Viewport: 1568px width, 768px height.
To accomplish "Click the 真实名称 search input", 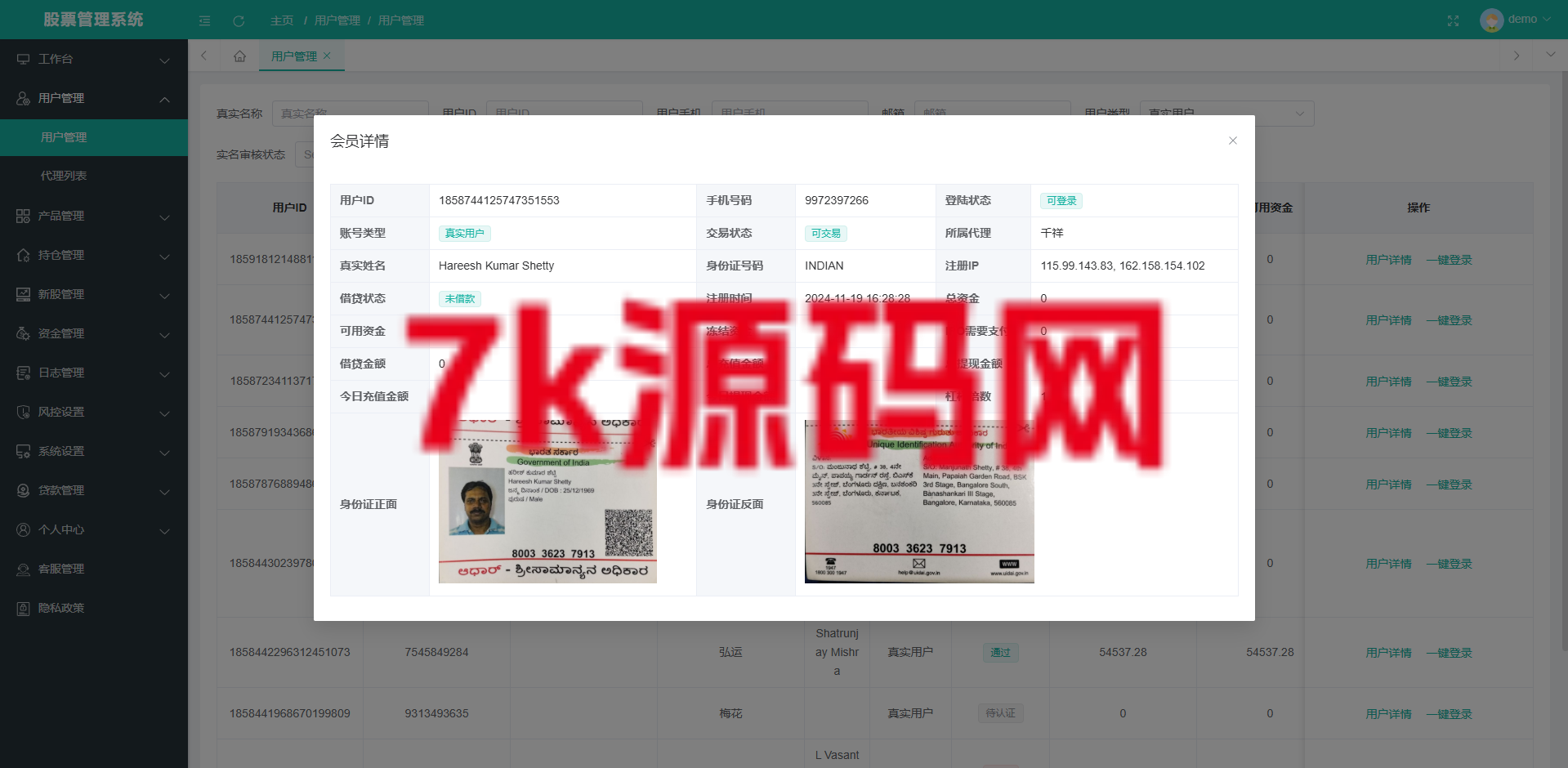I will pyautogui.click(x=350, y=113).
